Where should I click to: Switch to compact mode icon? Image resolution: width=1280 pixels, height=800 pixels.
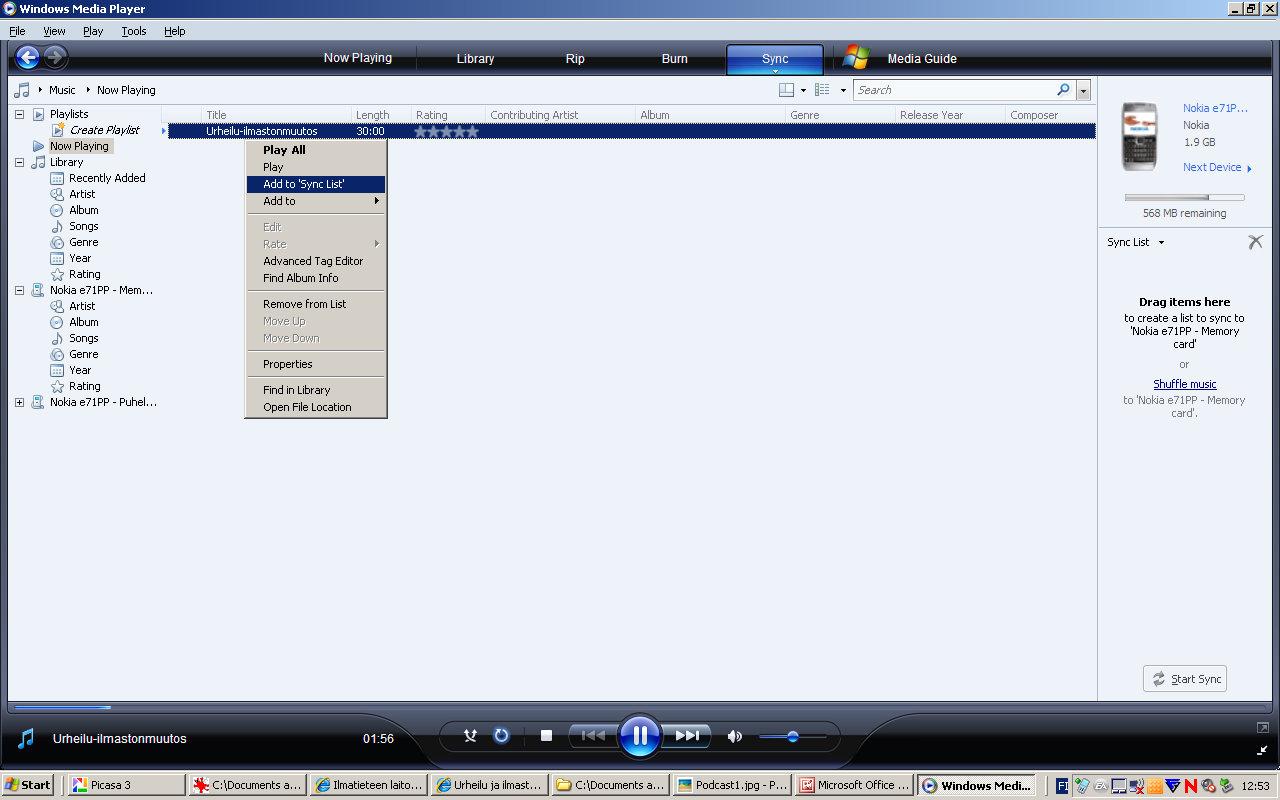pos(1263,749)
